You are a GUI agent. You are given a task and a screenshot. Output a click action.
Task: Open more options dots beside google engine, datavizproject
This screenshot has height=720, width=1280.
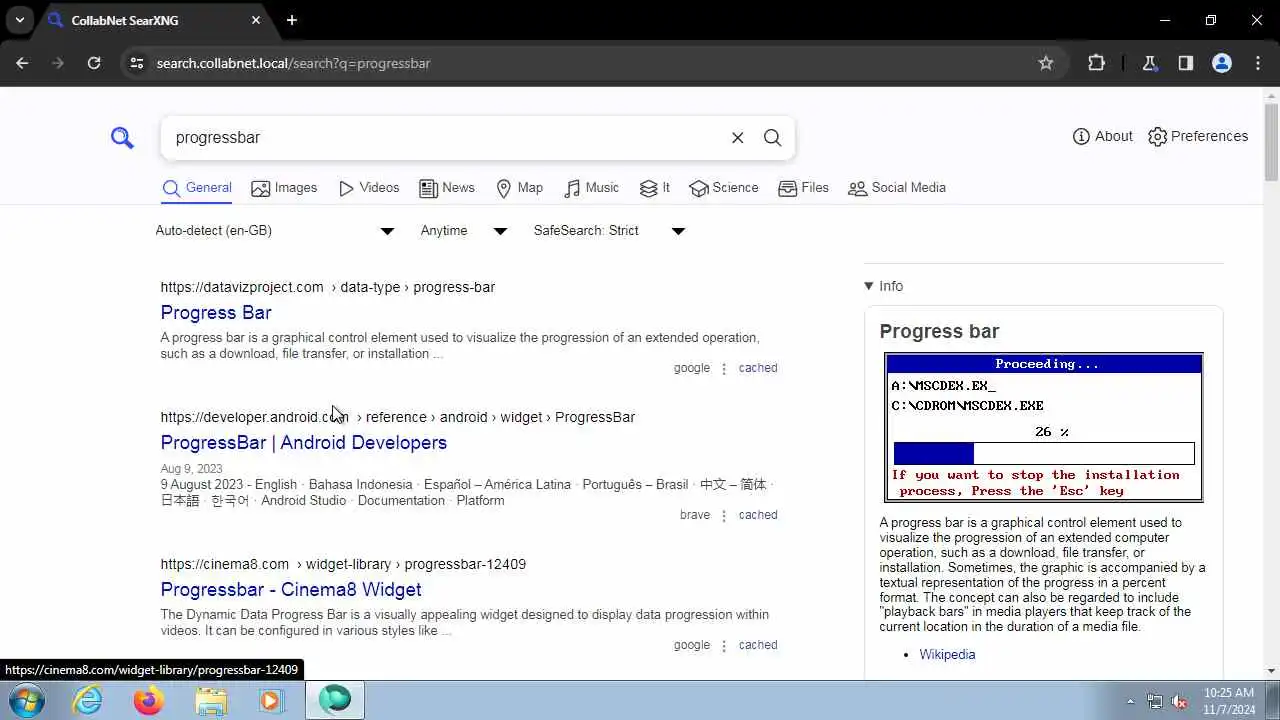(x=724, y=368)
